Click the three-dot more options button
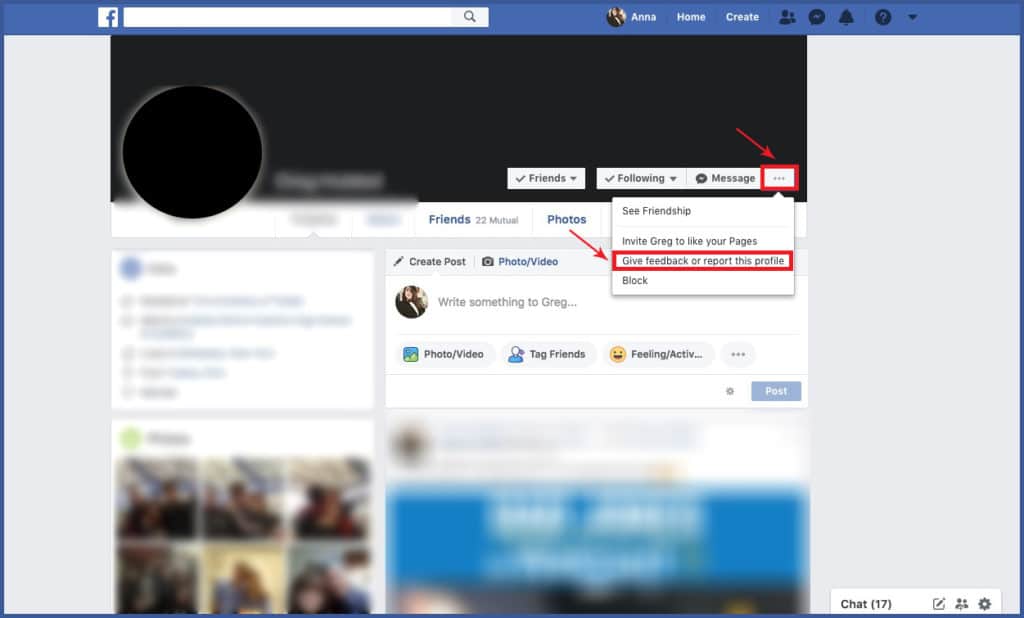 (x=779, y=178)
